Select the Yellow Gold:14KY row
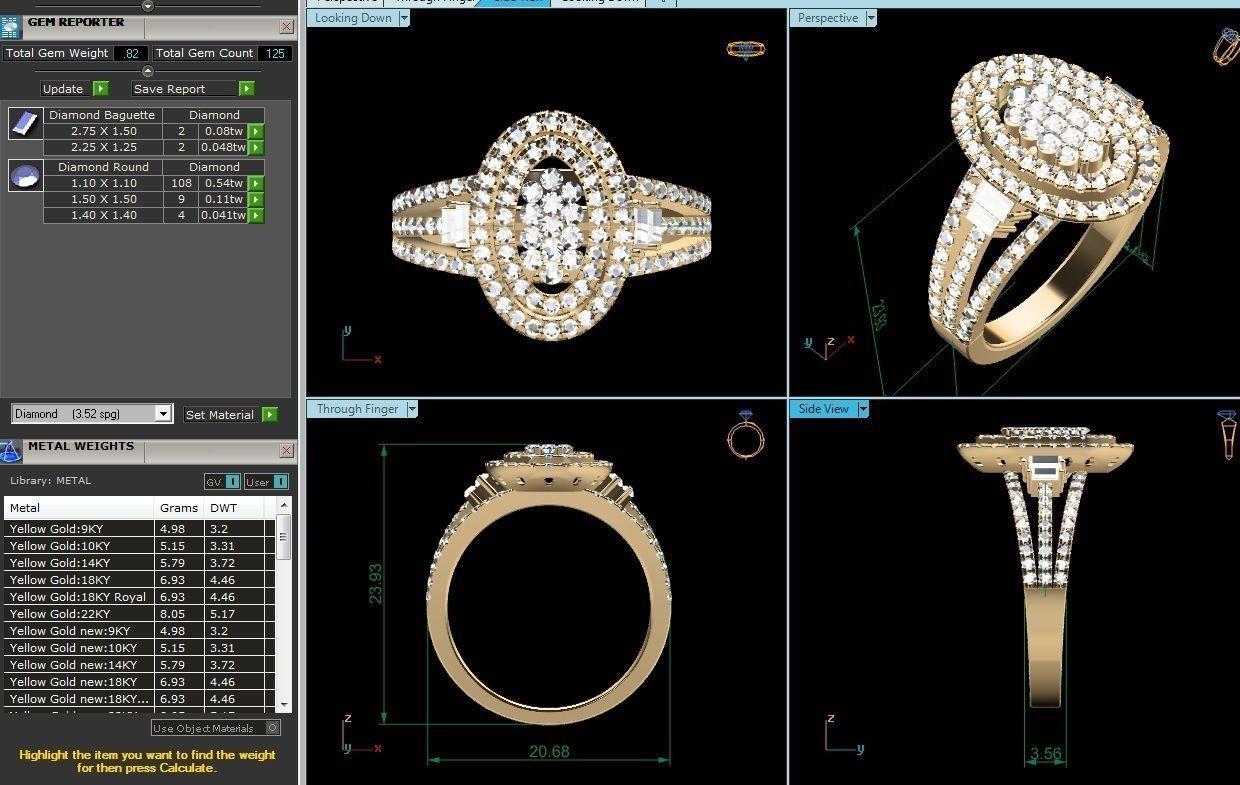 pyautogui.click(x=140, y=563)
